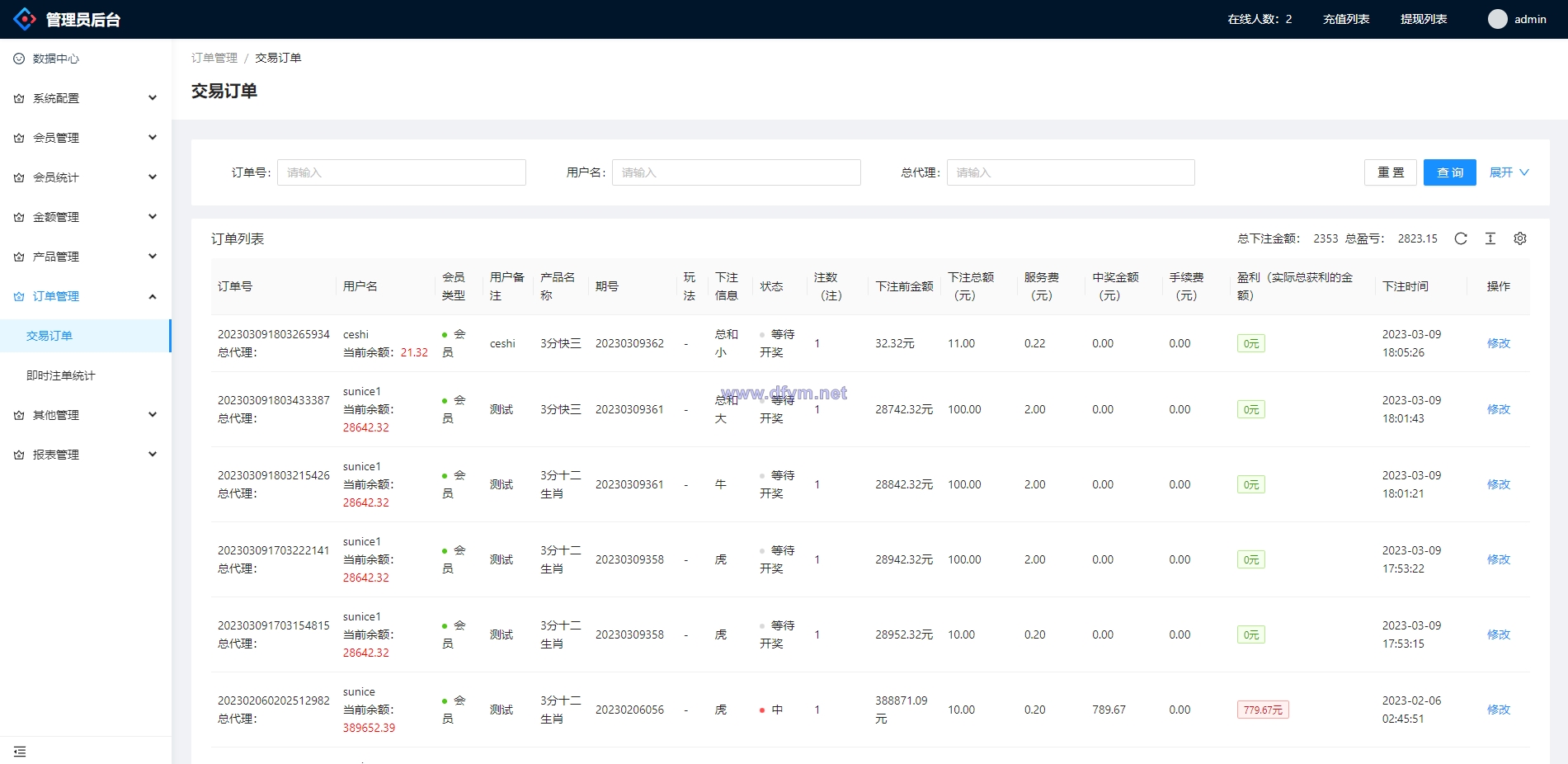Focus the 用户名 input field
The height and width of the screenshot is (764, 1568).
(737, 172)
